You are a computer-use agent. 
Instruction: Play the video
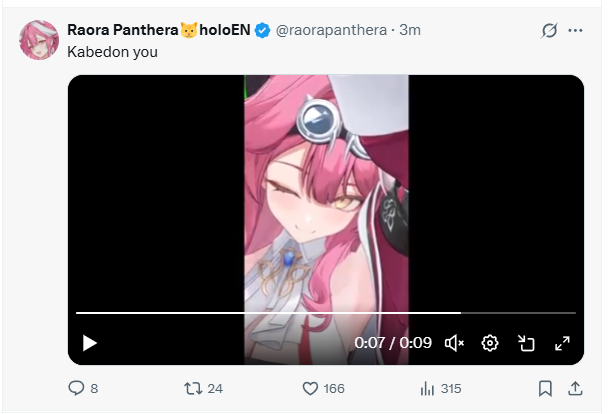click(89, 343)
